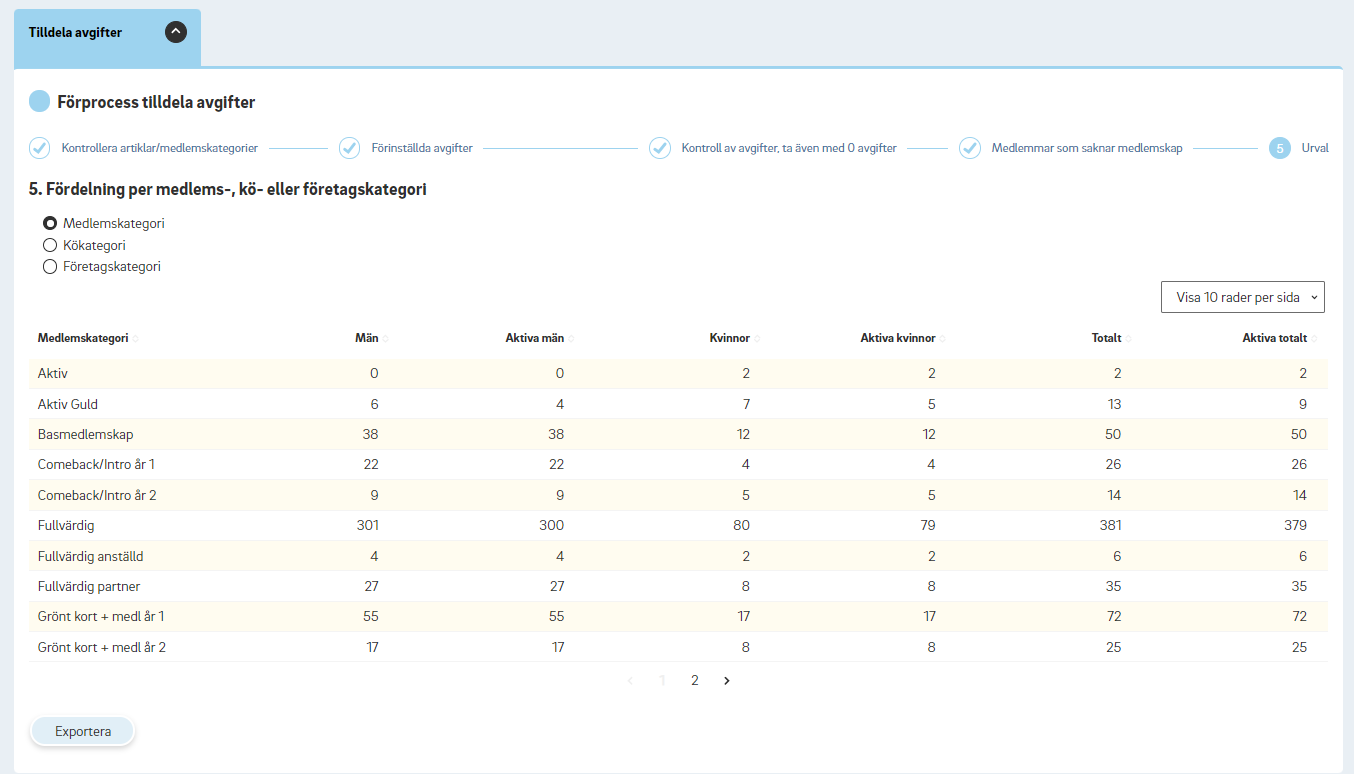The height and width of the screenshot is (774, 1354).
Task: Click the Basmedlemskap row name
Action: [x=86, y=434]
